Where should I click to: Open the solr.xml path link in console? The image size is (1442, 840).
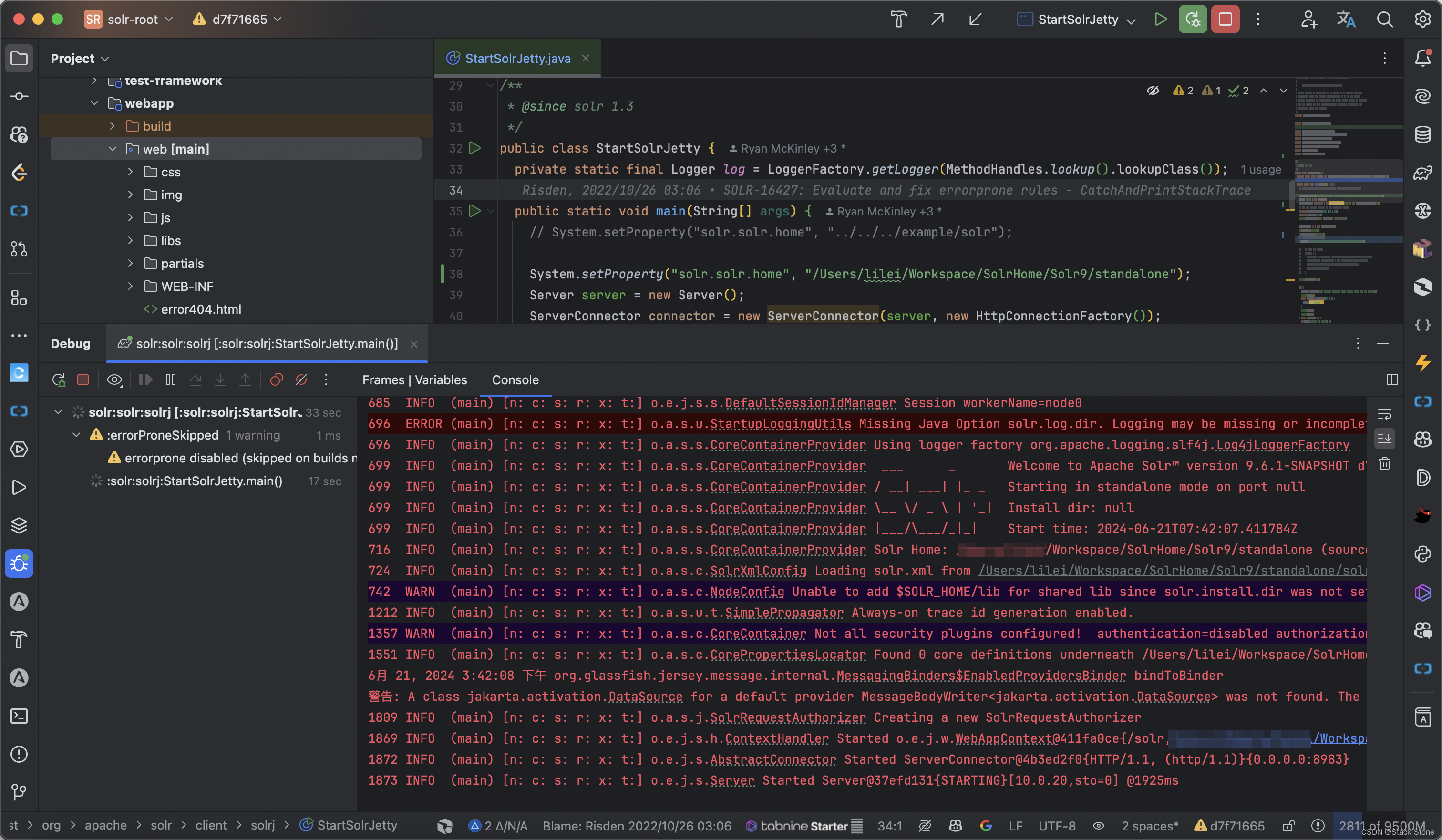click(1171, 571)
